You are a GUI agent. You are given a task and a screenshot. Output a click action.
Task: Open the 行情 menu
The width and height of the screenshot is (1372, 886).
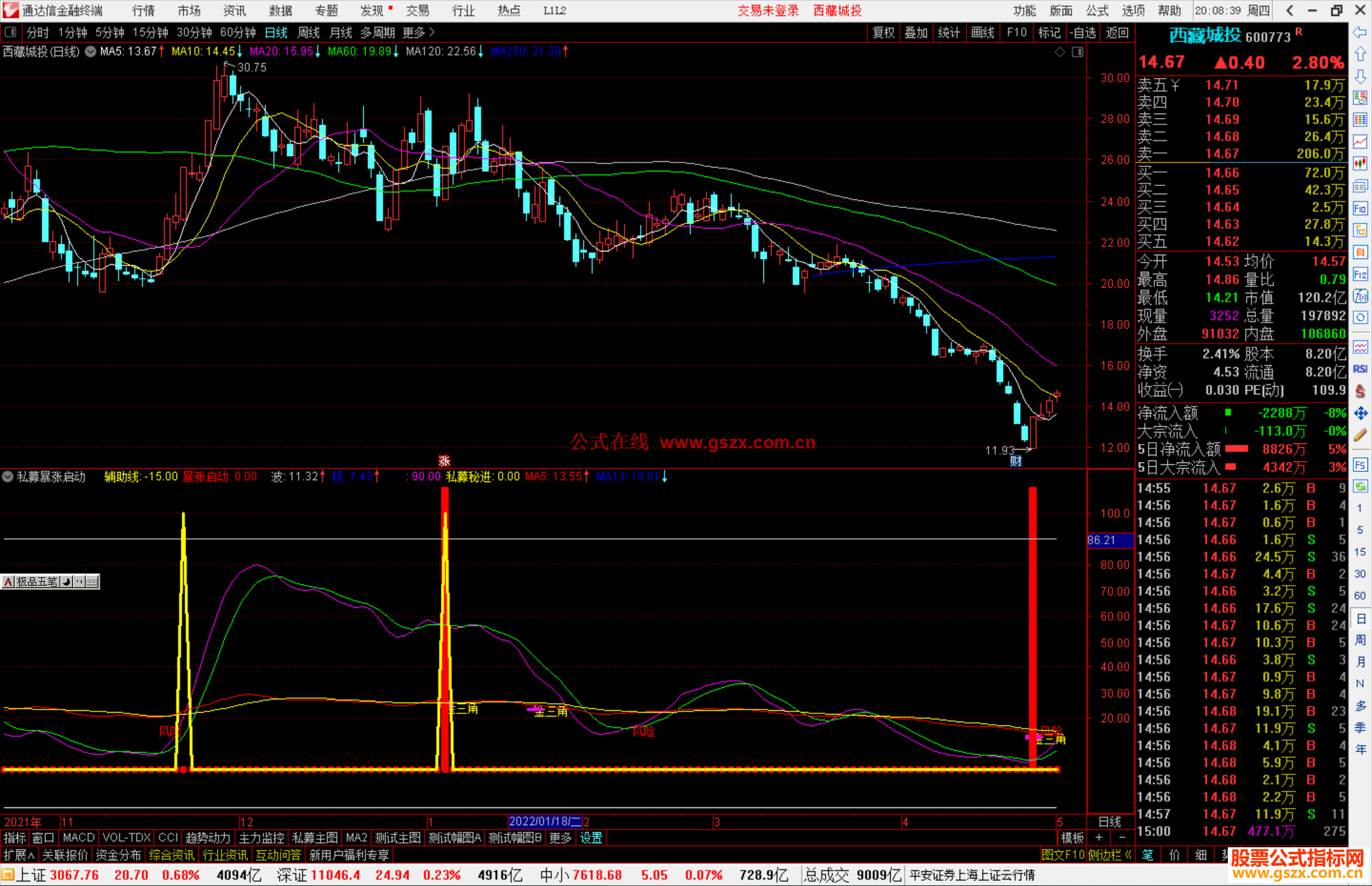pyautogui.click(x=144, y=11)
